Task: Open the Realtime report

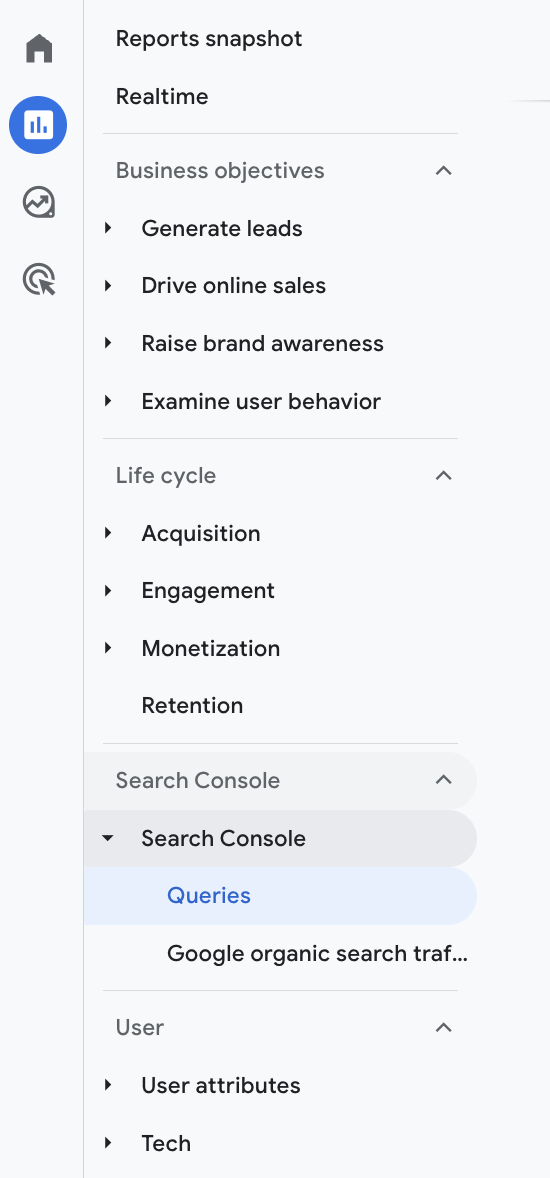Action: coord(162,96)
